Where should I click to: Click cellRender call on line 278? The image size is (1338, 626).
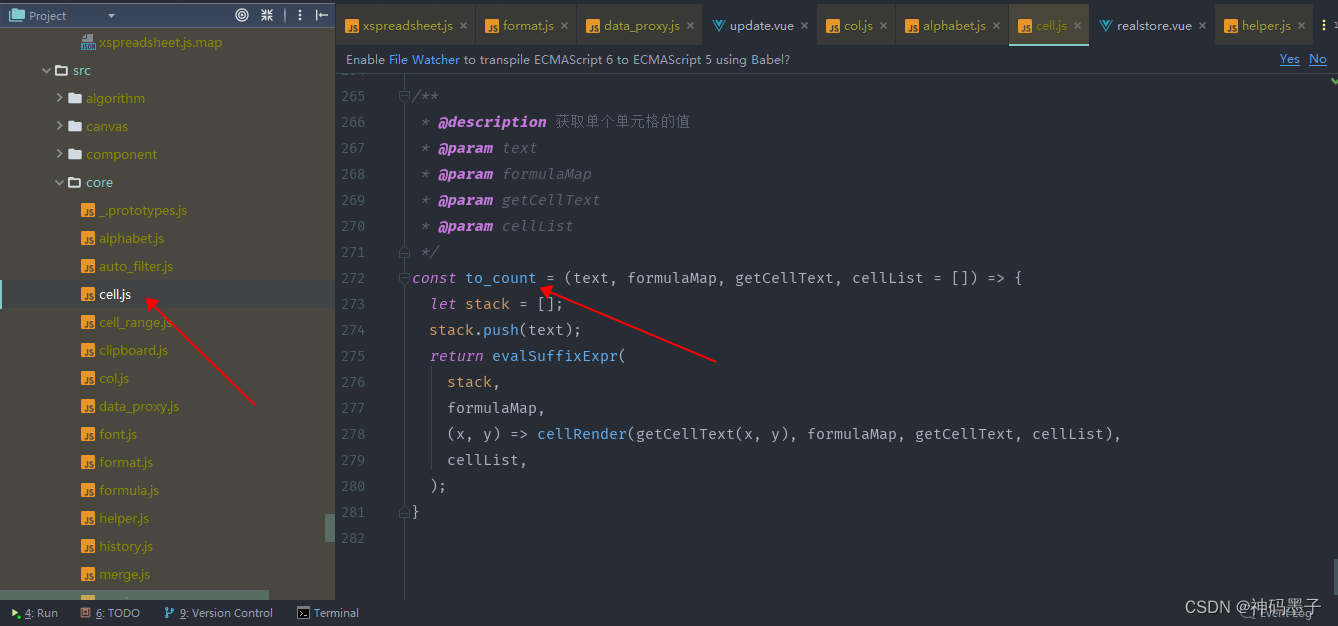coord(582,434)
